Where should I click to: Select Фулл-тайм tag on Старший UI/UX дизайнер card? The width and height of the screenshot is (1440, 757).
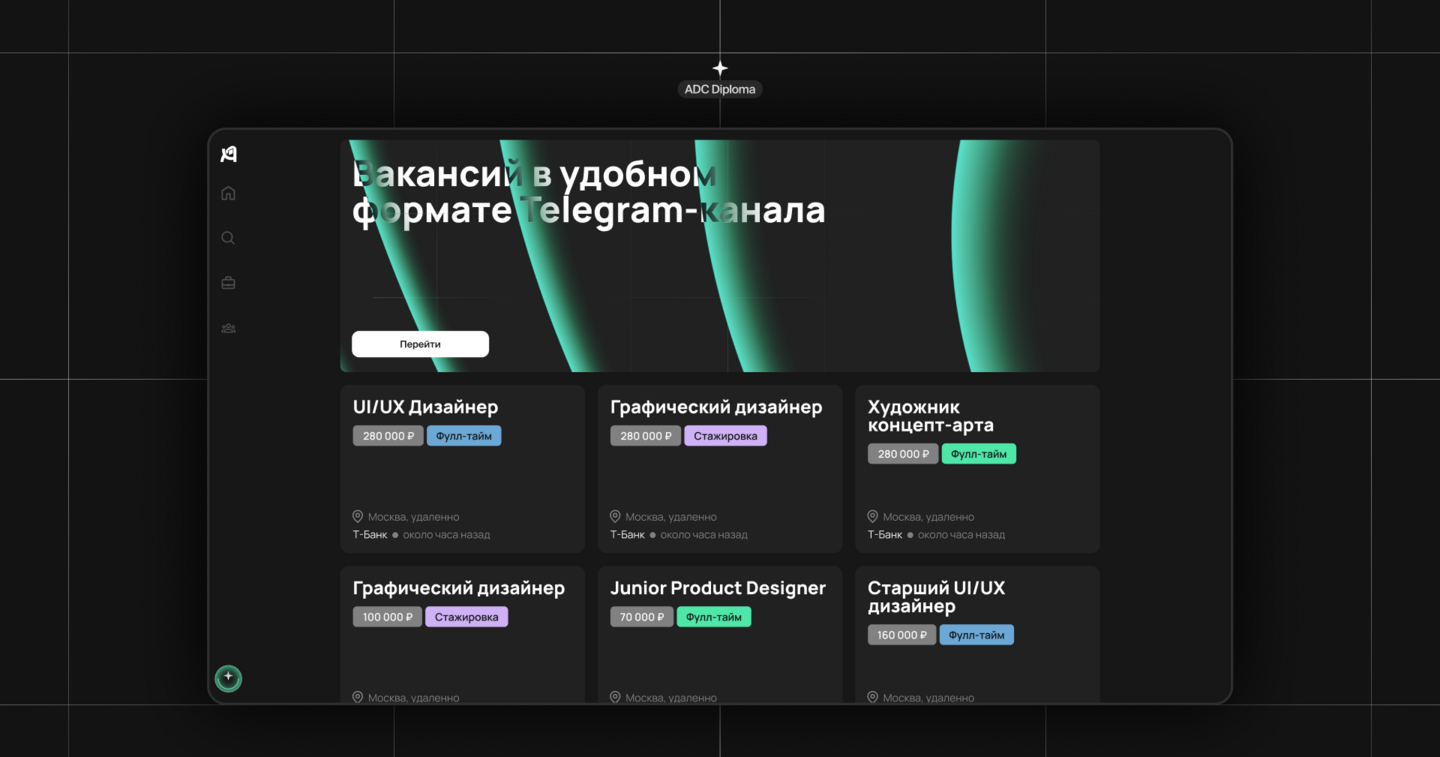pyautogui.click(x=977, y=635)
